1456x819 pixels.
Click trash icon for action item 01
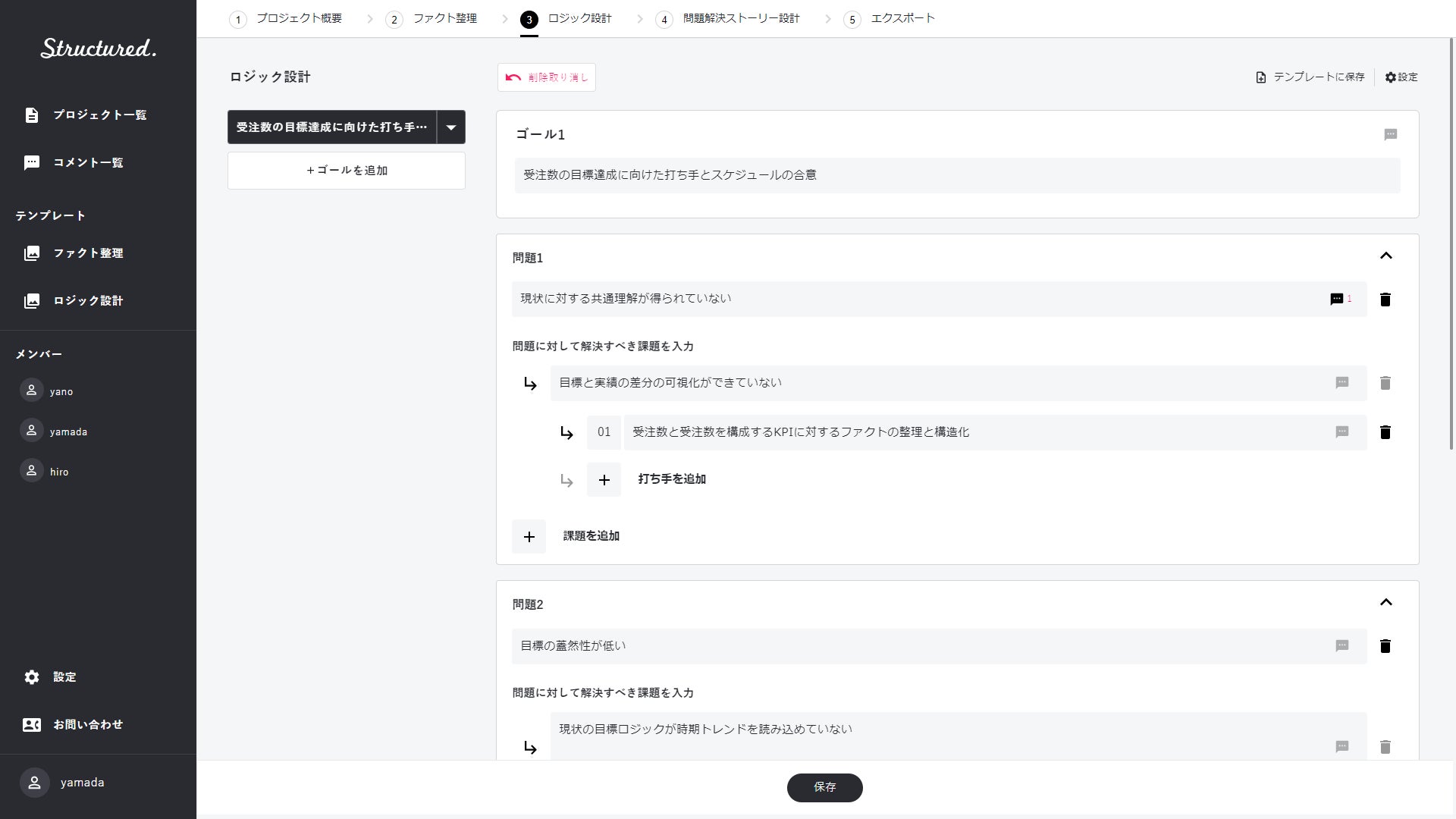click(1385, 432)
